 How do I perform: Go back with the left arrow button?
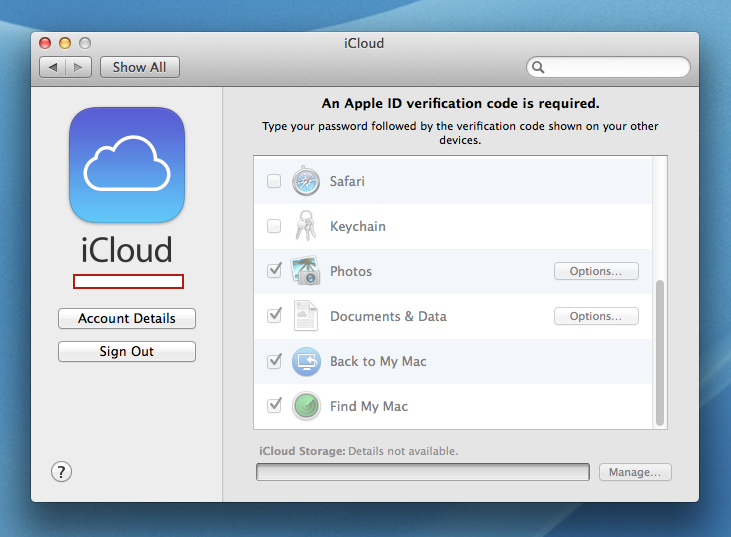(53, 67)
